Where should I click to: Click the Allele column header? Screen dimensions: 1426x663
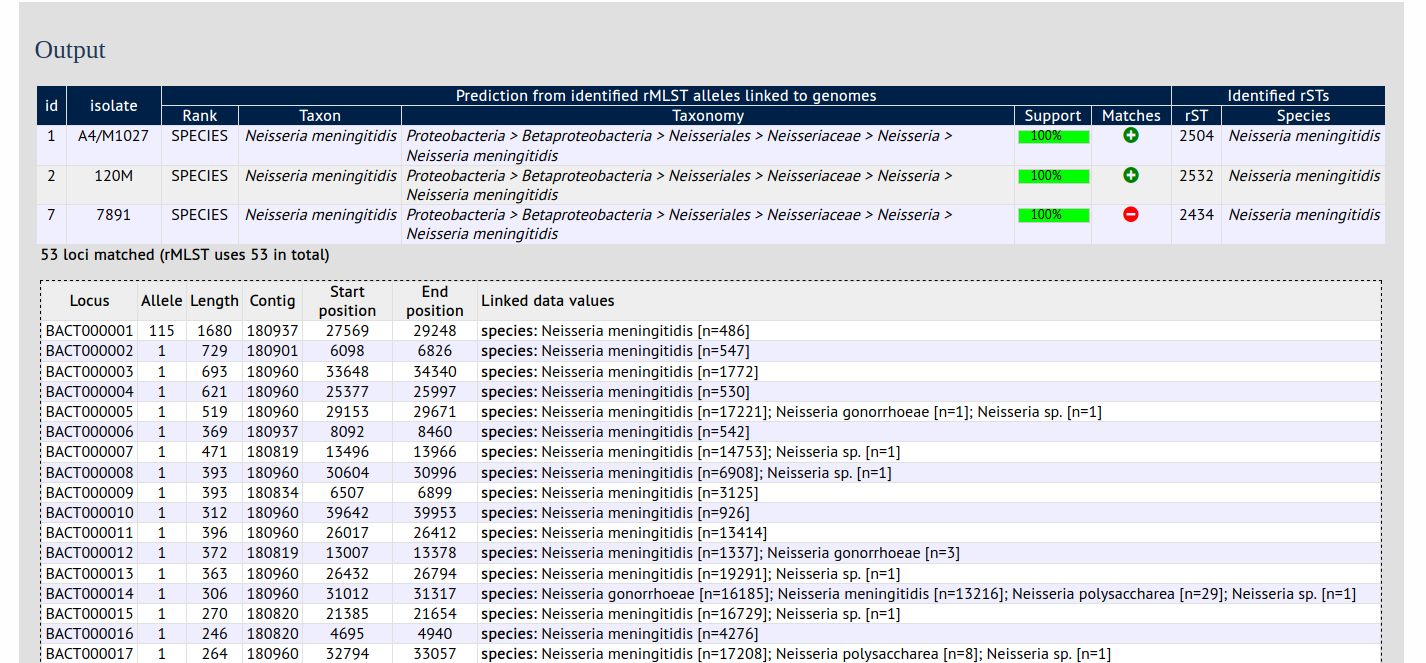[x=162, y=301]
